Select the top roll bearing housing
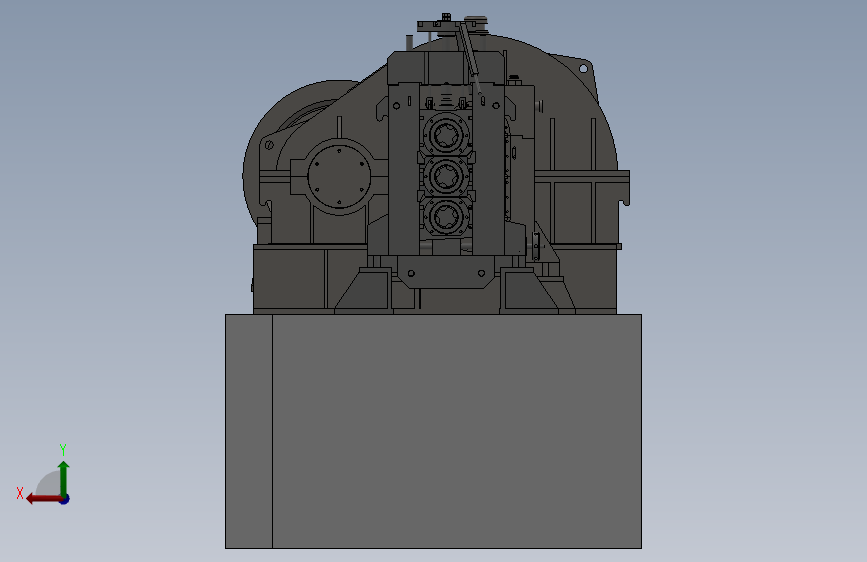 [446, 135]
